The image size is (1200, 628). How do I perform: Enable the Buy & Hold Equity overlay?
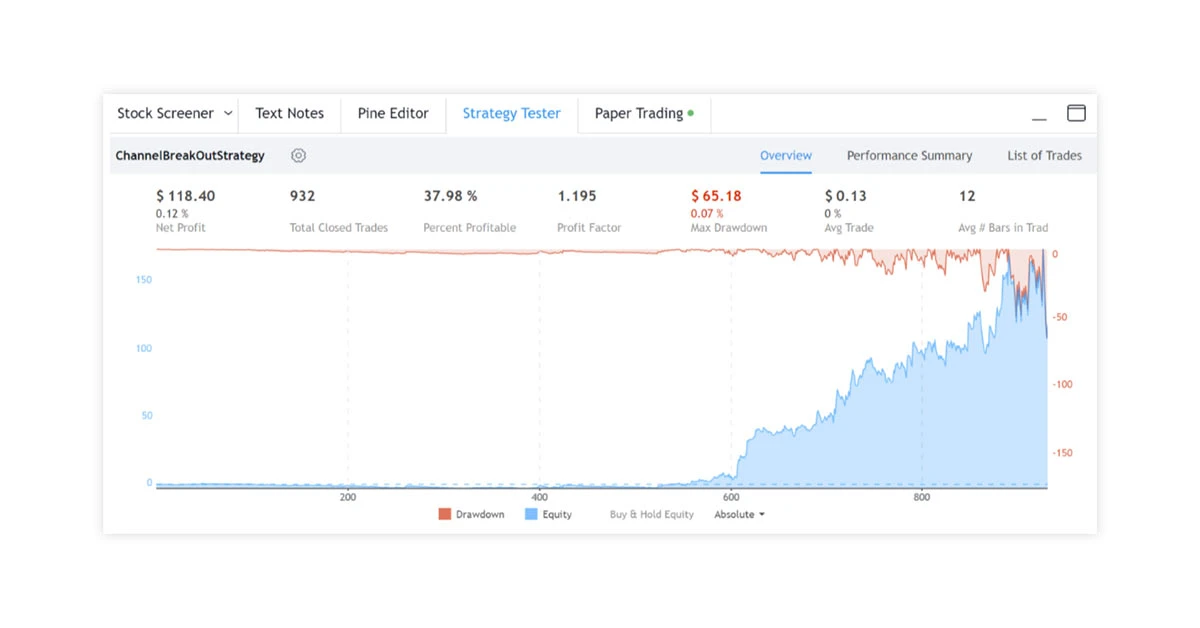[x=650, y=514]
